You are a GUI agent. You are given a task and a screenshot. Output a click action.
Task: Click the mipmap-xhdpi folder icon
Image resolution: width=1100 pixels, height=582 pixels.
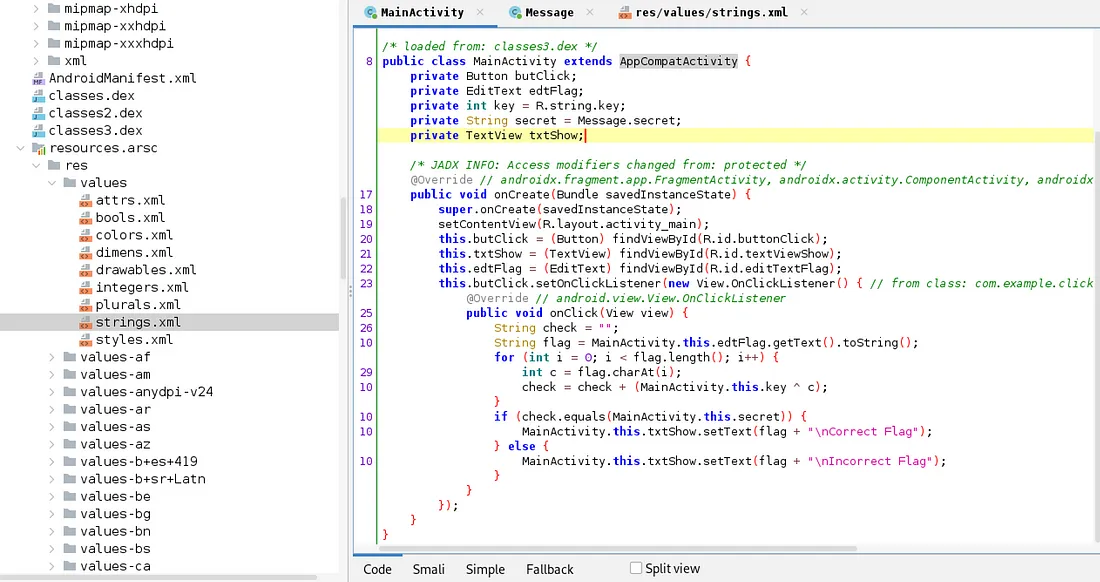click(54, 8)
